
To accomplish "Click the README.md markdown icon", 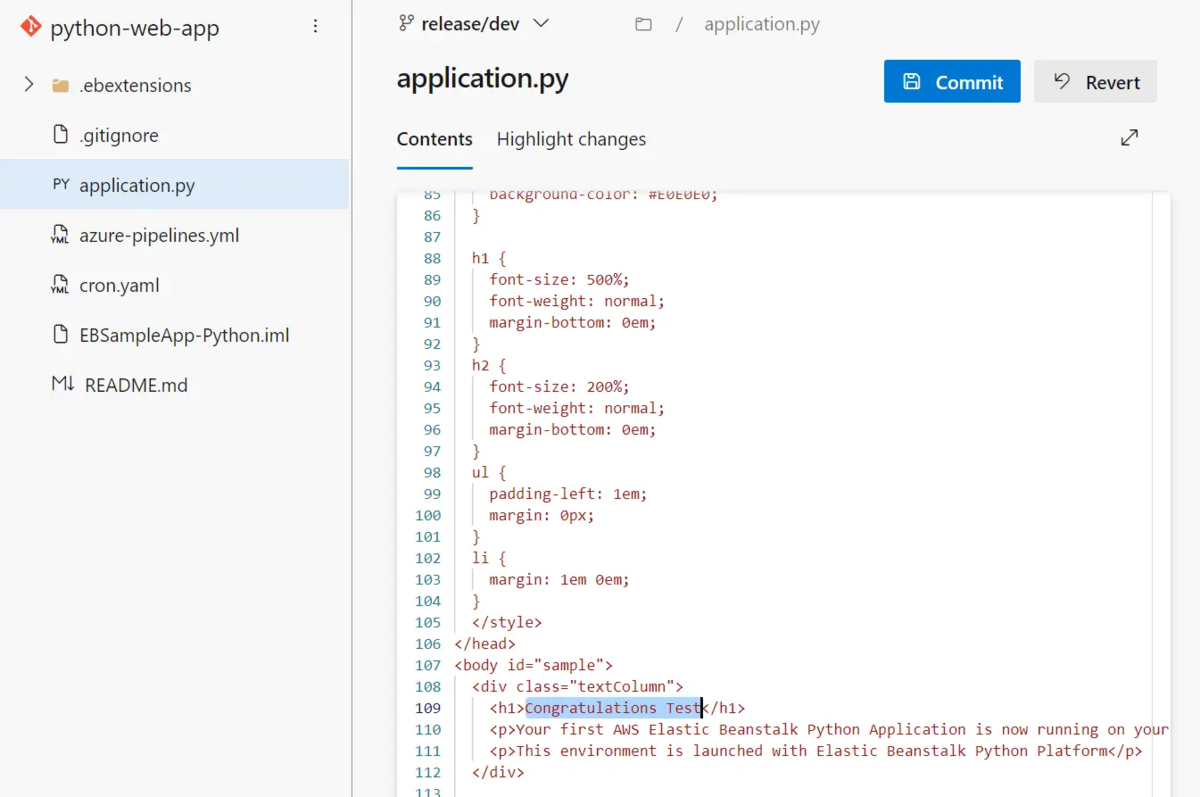I will pos(63,385).
